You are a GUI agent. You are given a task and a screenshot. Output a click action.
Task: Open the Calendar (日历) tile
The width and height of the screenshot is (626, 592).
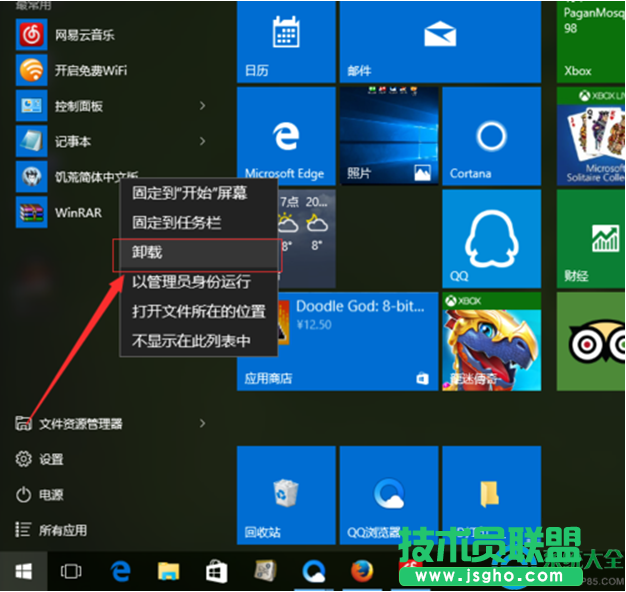pyautogui.click(x=285, y=40)
